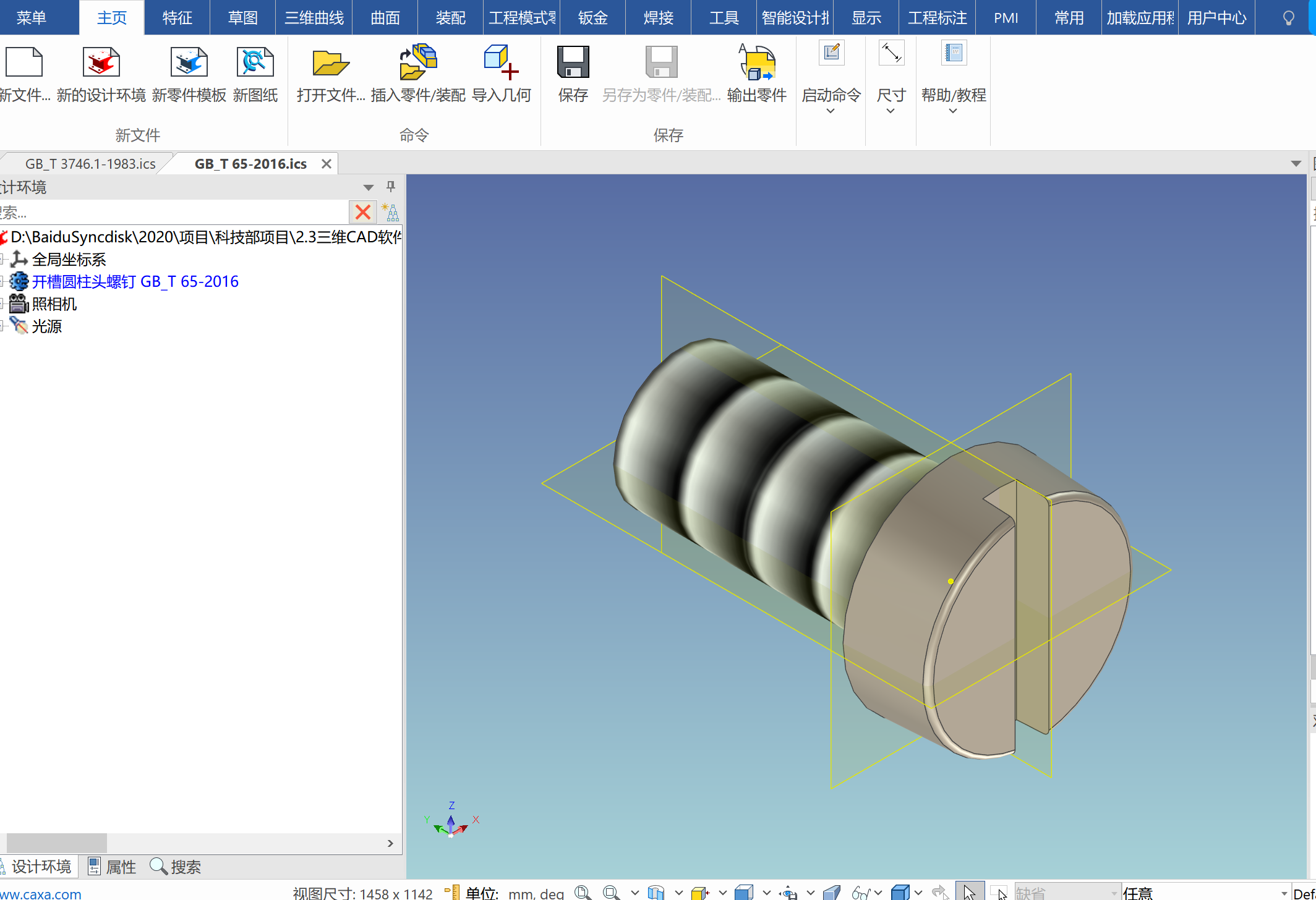The width and height of the screenshot is (1316, 900).
Task: Click 插入零件/装配 icon
Action: (x=418, y=63)
